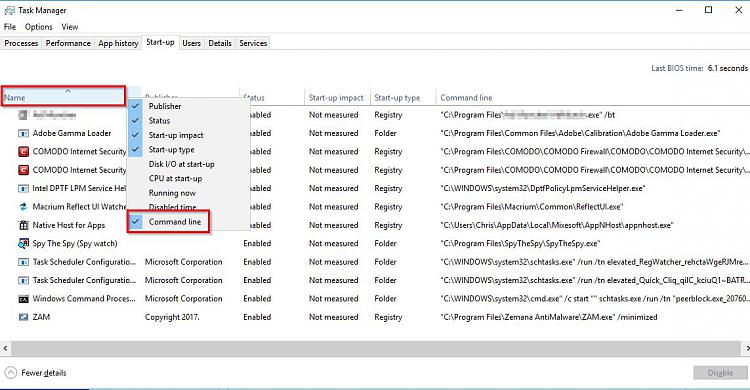Select Native Host for Apps entry
Viewport: 750px width, 390px height.
[69, 225]
